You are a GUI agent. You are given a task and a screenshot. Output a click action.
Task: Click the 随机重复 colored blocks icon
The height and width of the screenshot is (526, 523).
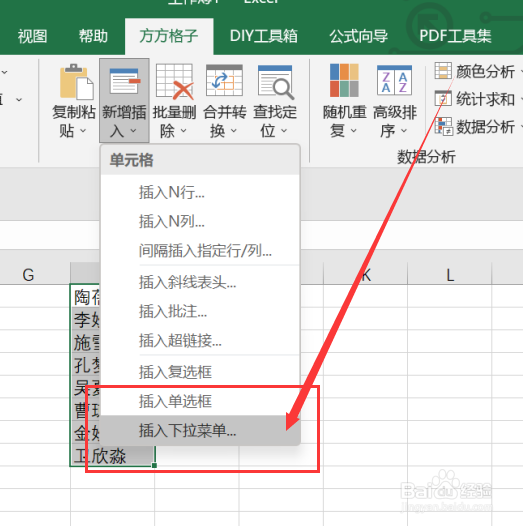coord(344,80)
